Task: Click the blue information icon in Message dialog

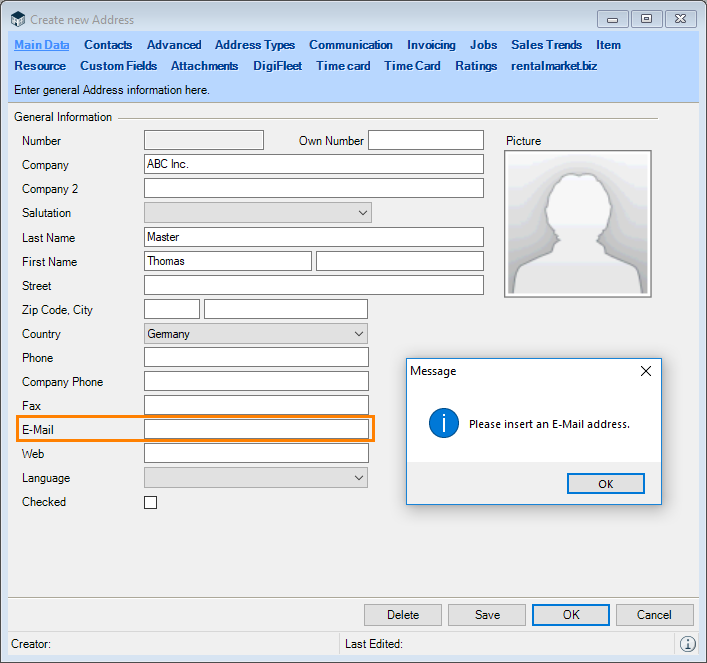Action: pyautogui.click(x=444, y=423)
